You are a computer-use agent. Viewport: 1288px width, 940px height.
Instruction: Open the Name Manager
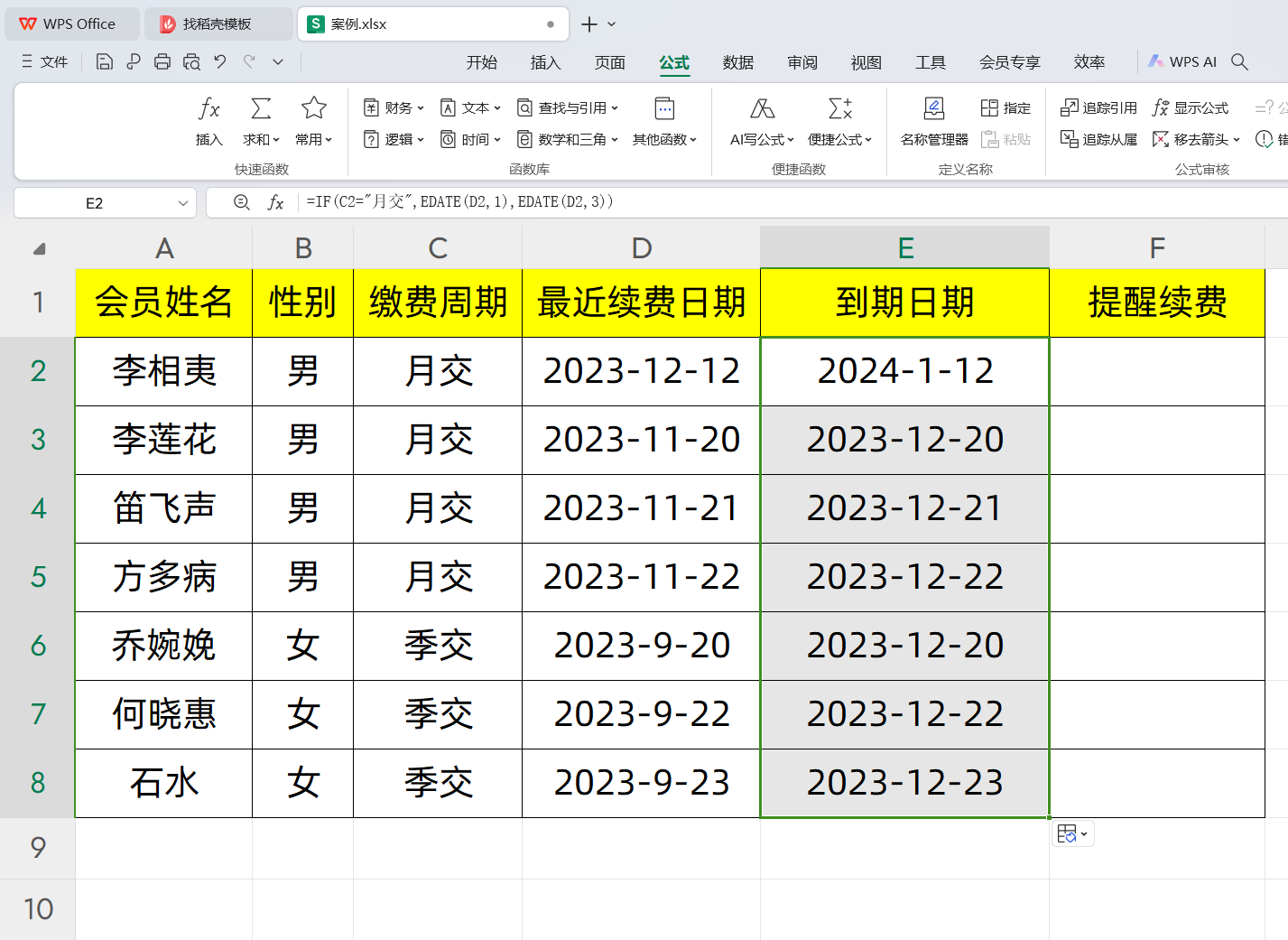(x=934, y=121)
